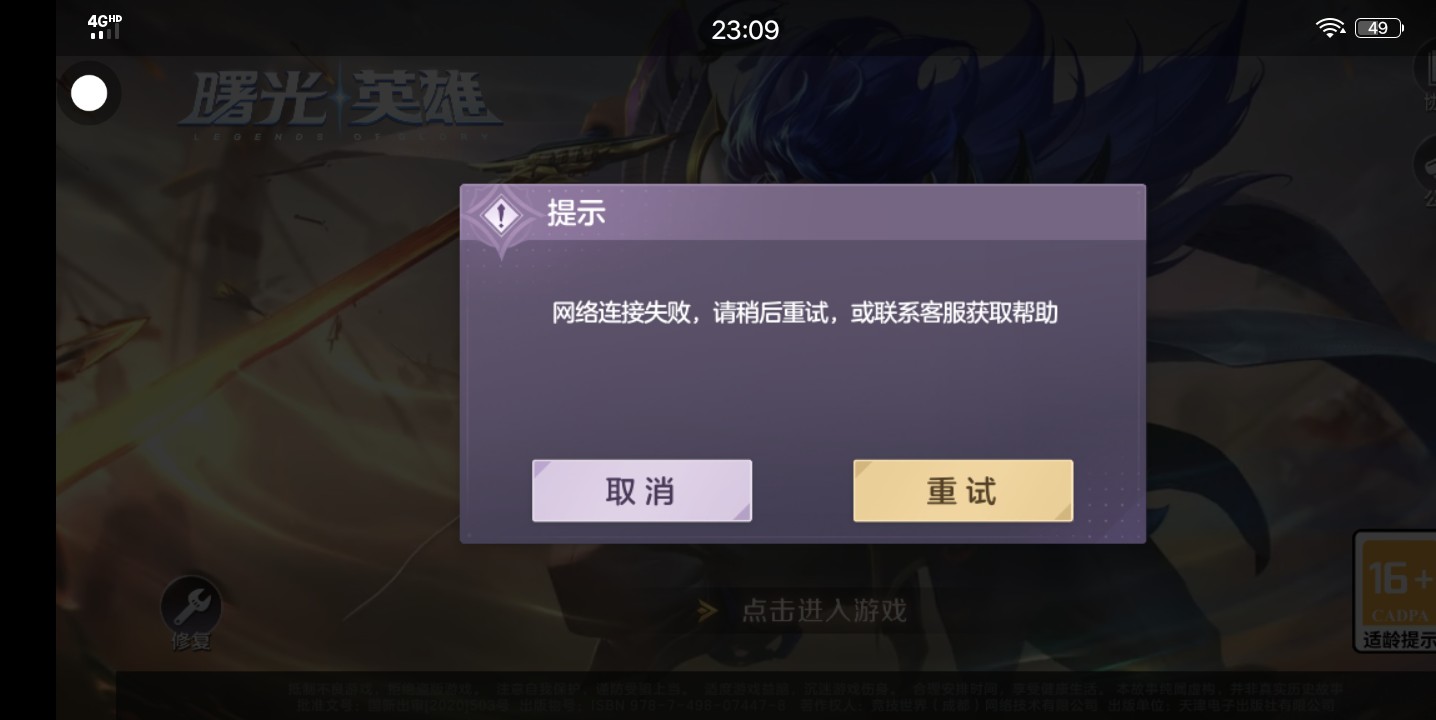This screenshot has height=720, width=1436.
Task: Tap the battery indicator showing 49
Action: 1379,28
